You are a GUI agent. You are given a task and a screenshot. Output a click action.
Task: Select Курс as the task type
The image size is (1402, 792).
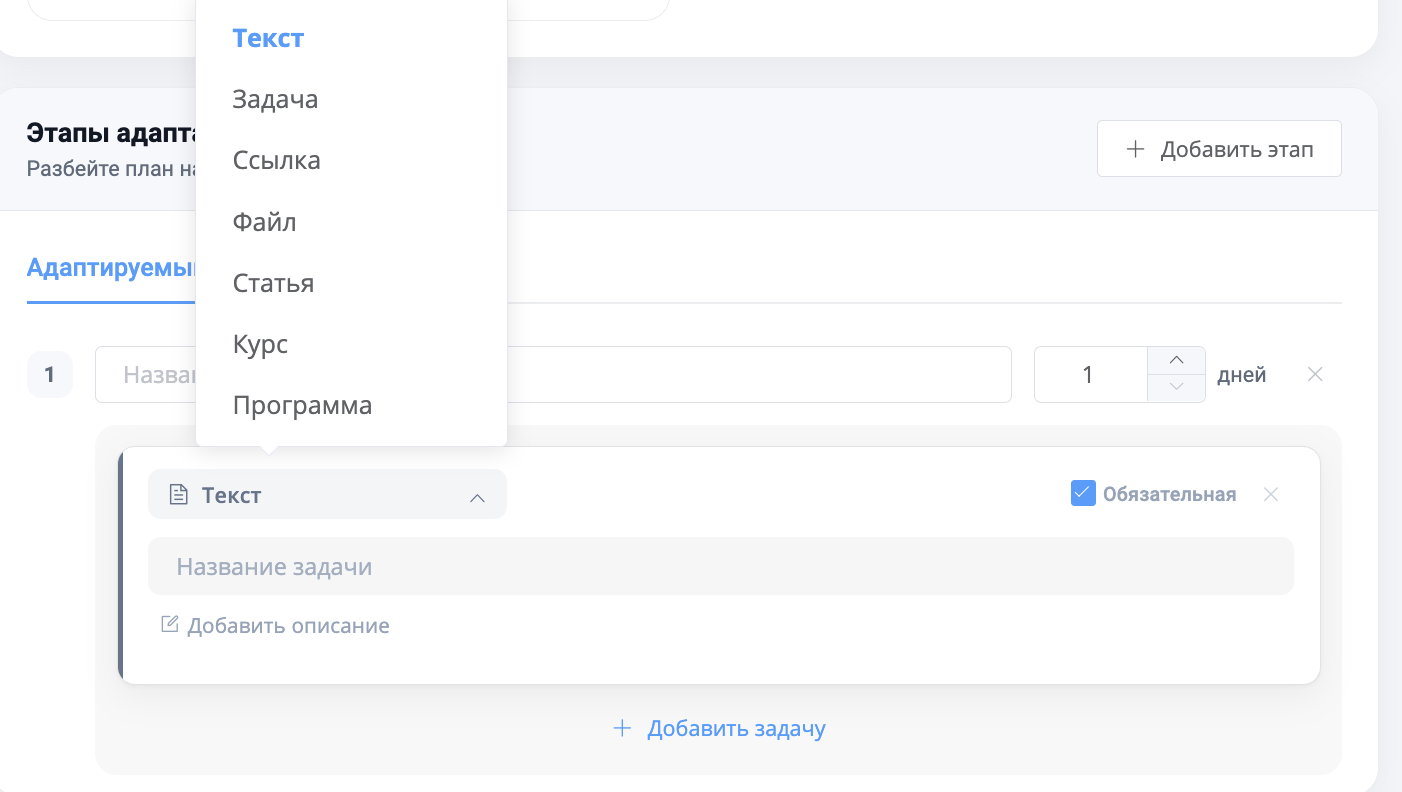click(x=259, y=344)
